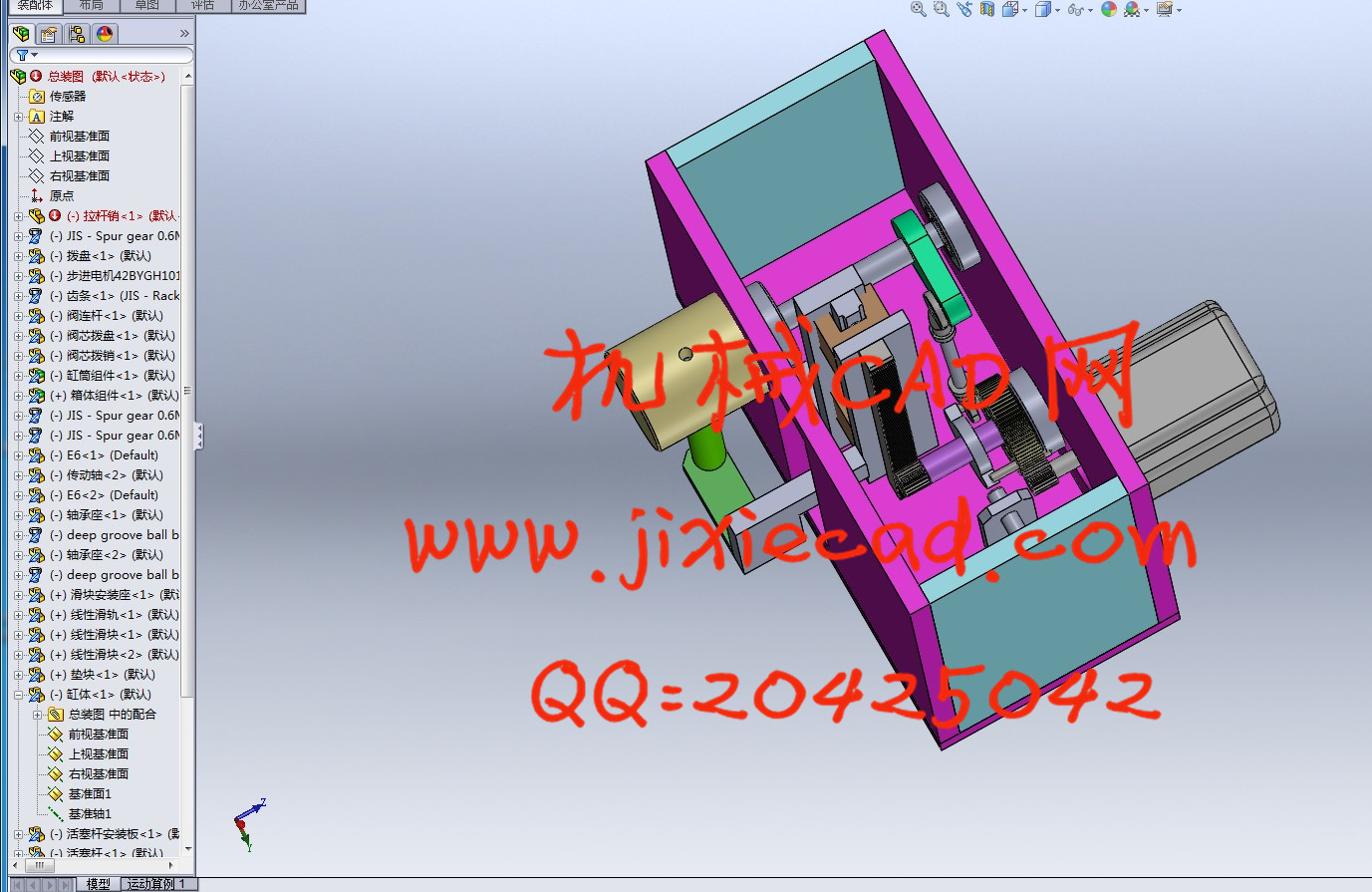Toggle the Hide/Show Items glasses icon
Image resolution: width=1372 pixels, height=892 pixels.
[1075, 9]
